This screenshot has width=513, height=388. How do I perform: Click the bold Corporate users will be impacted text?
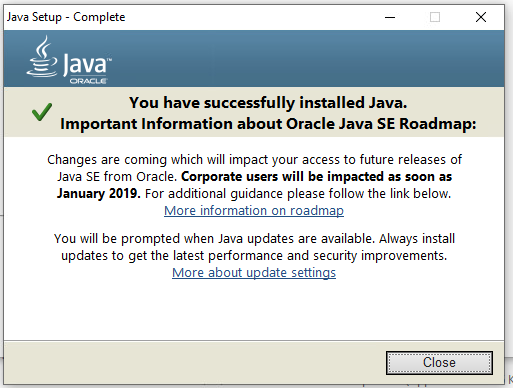point(316,177)
